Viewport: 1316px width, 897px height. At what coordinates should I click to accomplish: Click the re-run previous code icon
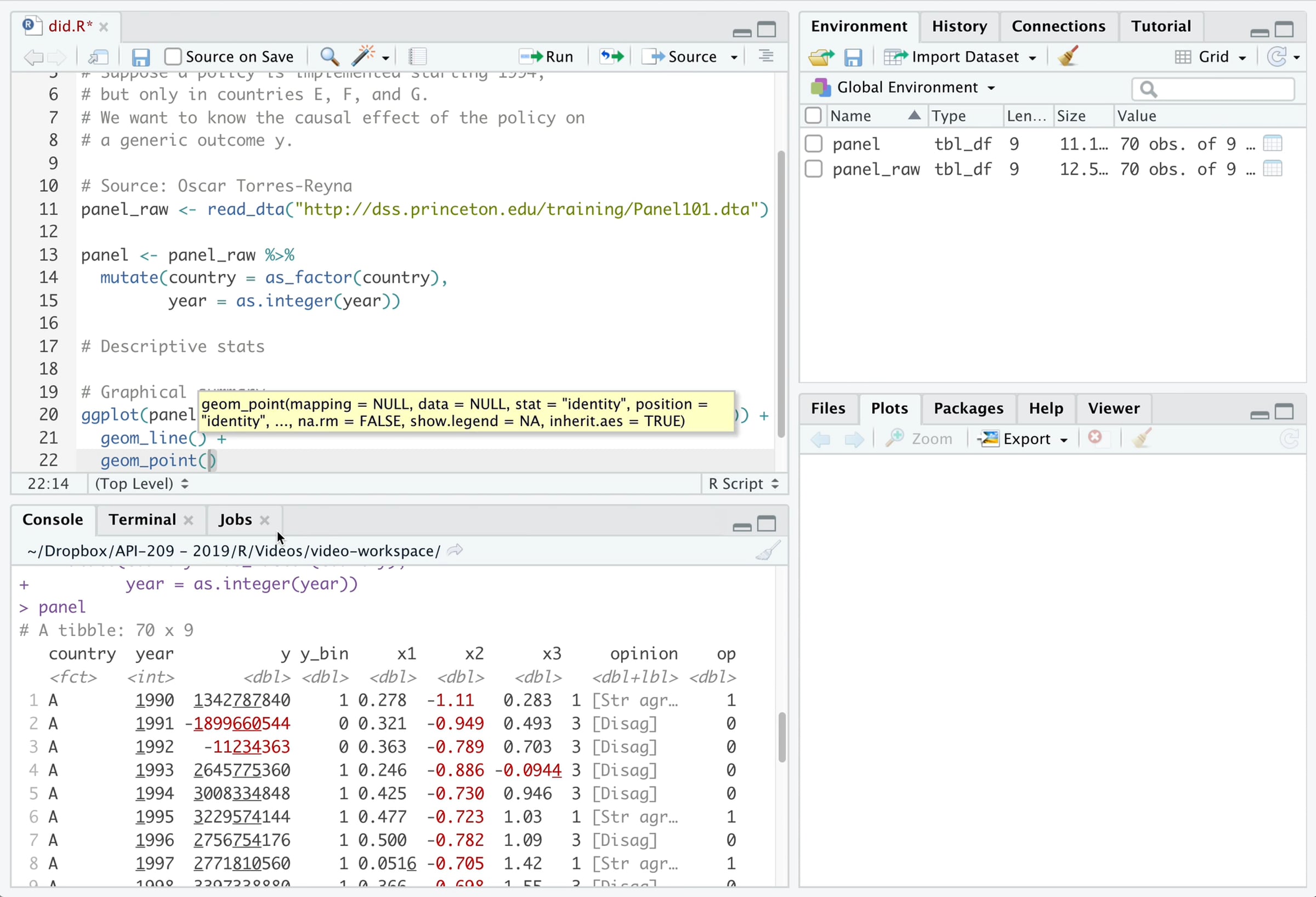click(611, 56)
